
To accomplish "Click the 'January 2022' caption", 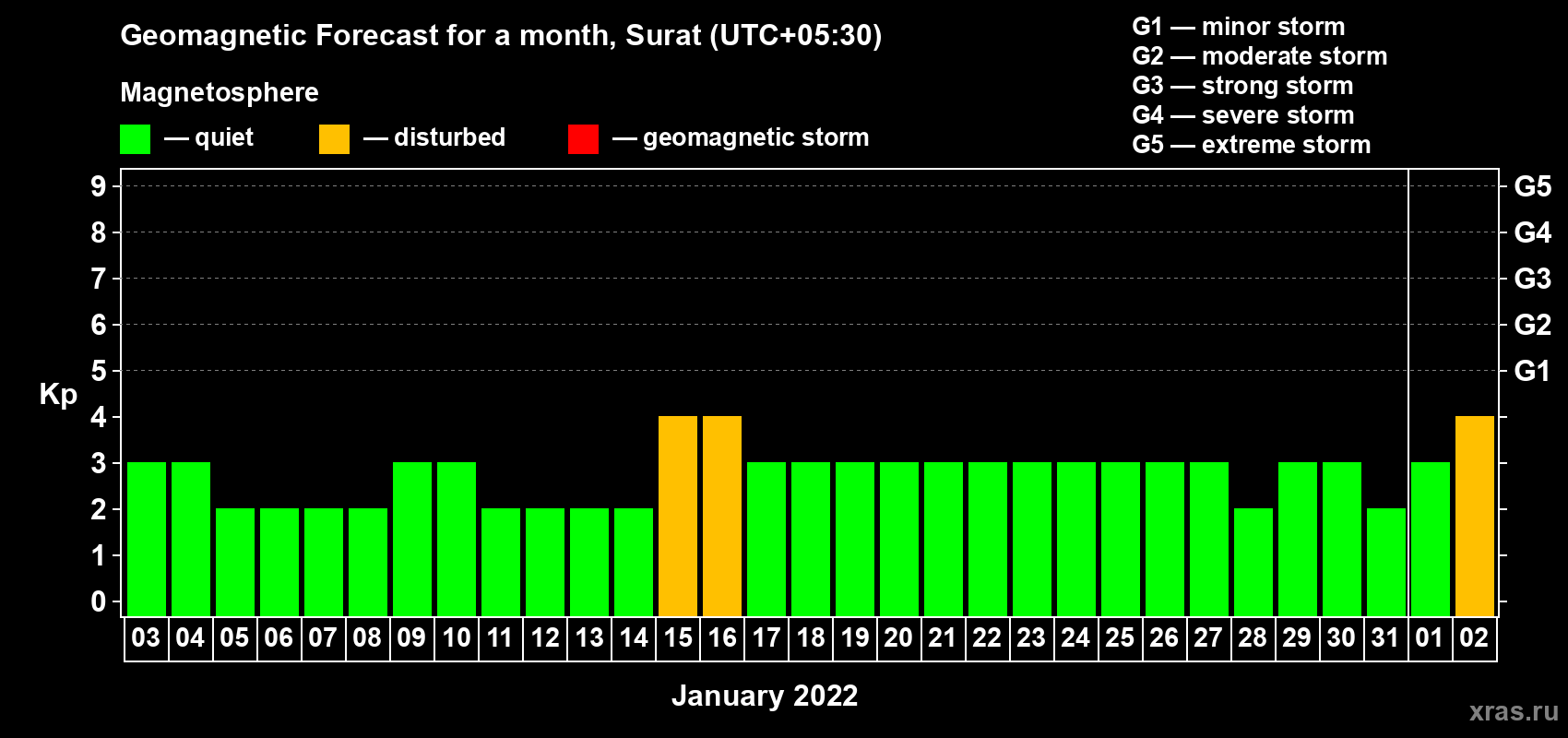I will click(765, 696).
